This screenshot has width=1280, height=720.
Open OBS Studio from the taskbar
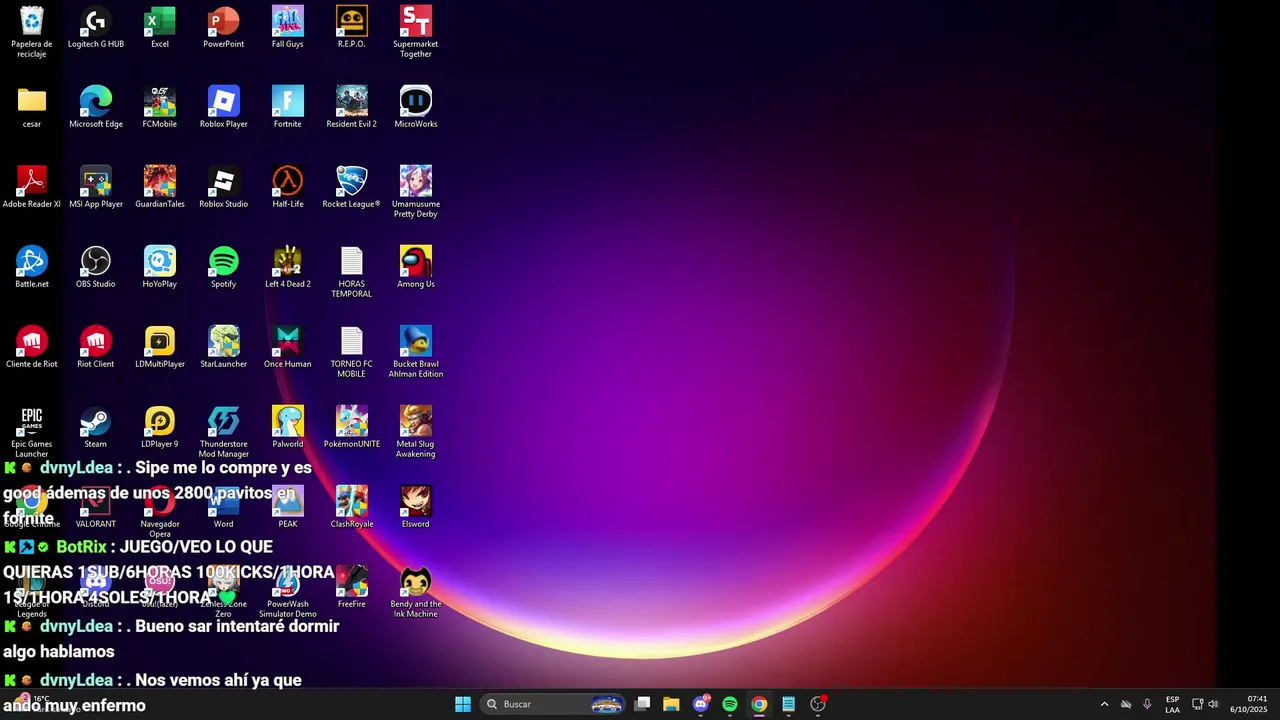pos(818,704)
